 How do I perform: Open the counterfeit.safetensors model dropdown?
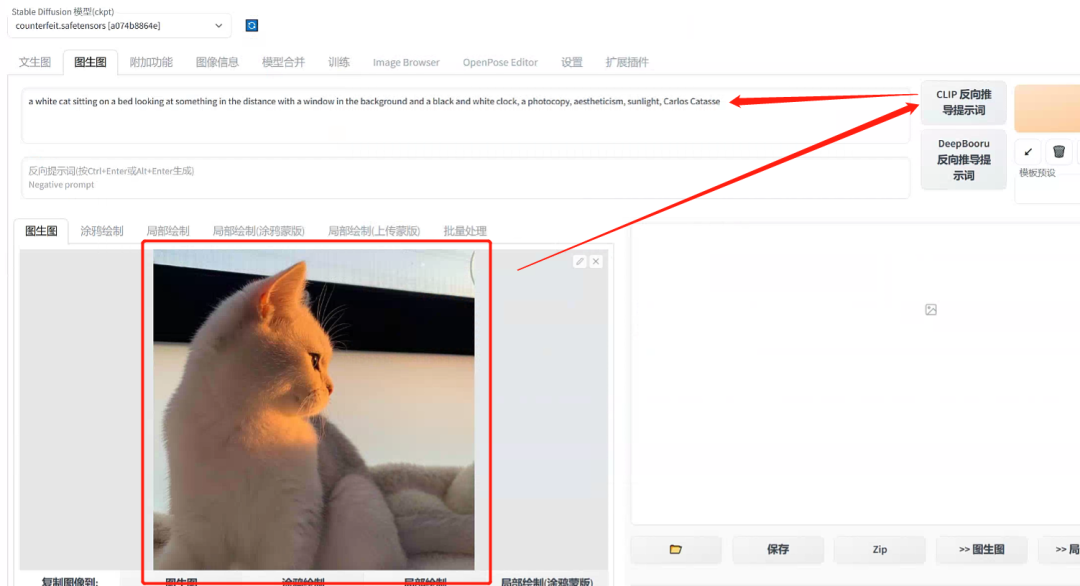(x=119, y=25)
